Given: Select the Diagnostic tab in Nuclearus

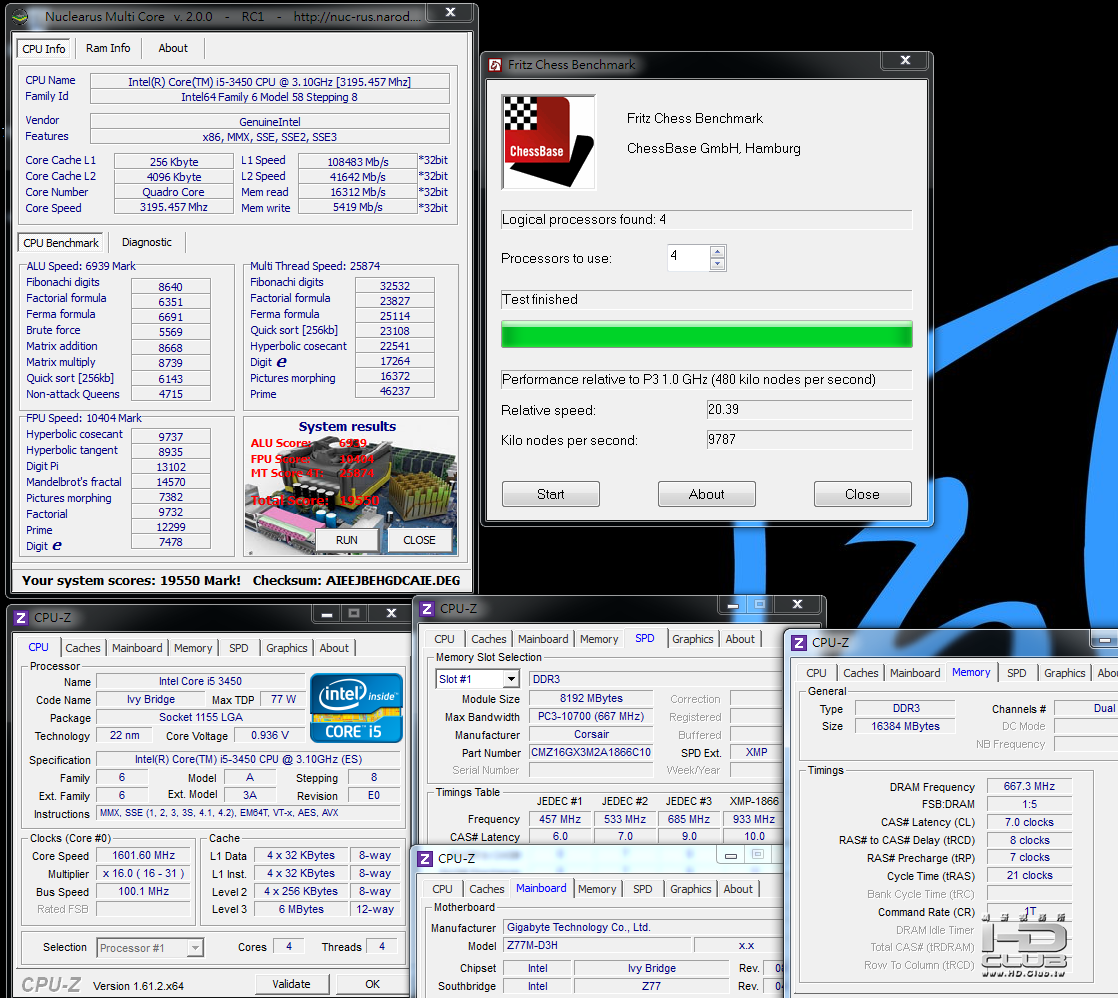Looking at the screenshot, I should (x=146, y=242).
